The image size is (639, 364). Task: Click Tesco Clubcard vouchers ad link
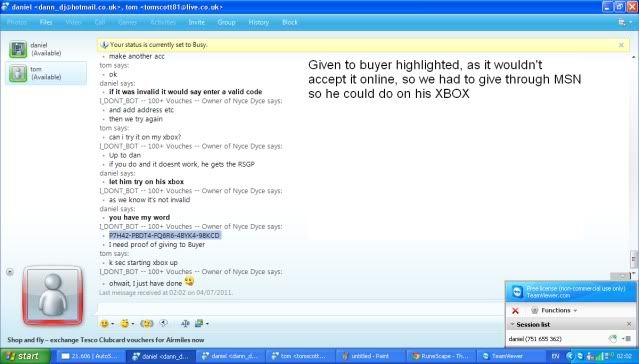pyautogui.click(x=106, y=340)
